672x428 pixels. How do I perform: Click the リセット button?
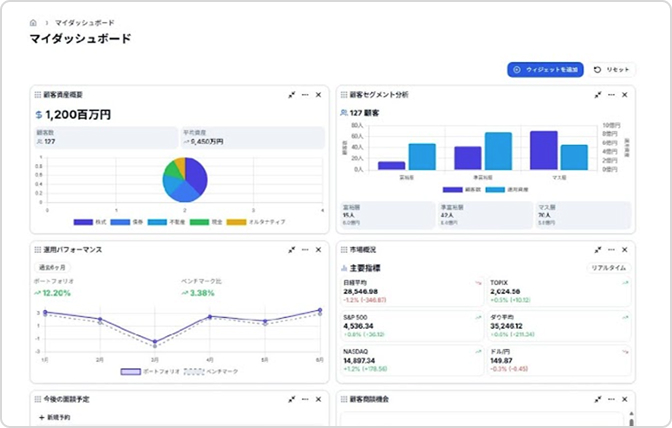pyautogui.click(x=613, y=69)
